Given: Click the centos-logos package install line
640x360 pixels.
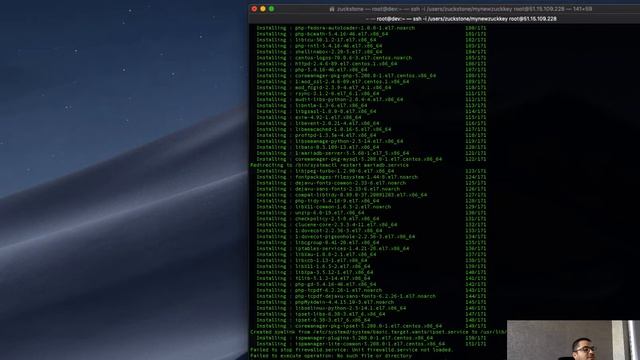Looking at the screenshot, I should pos(371,58).
